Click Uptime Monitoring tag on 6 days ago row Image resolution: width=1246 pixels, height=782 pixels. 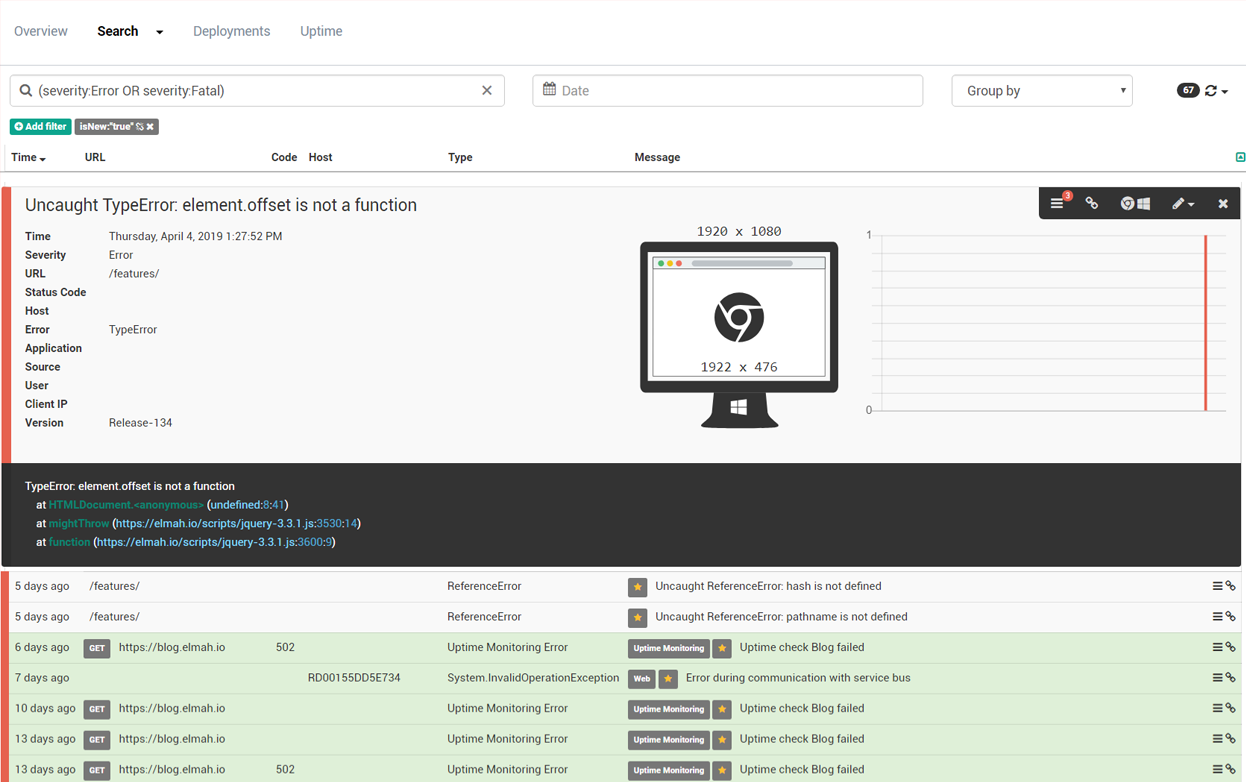(x=669, y=648)
